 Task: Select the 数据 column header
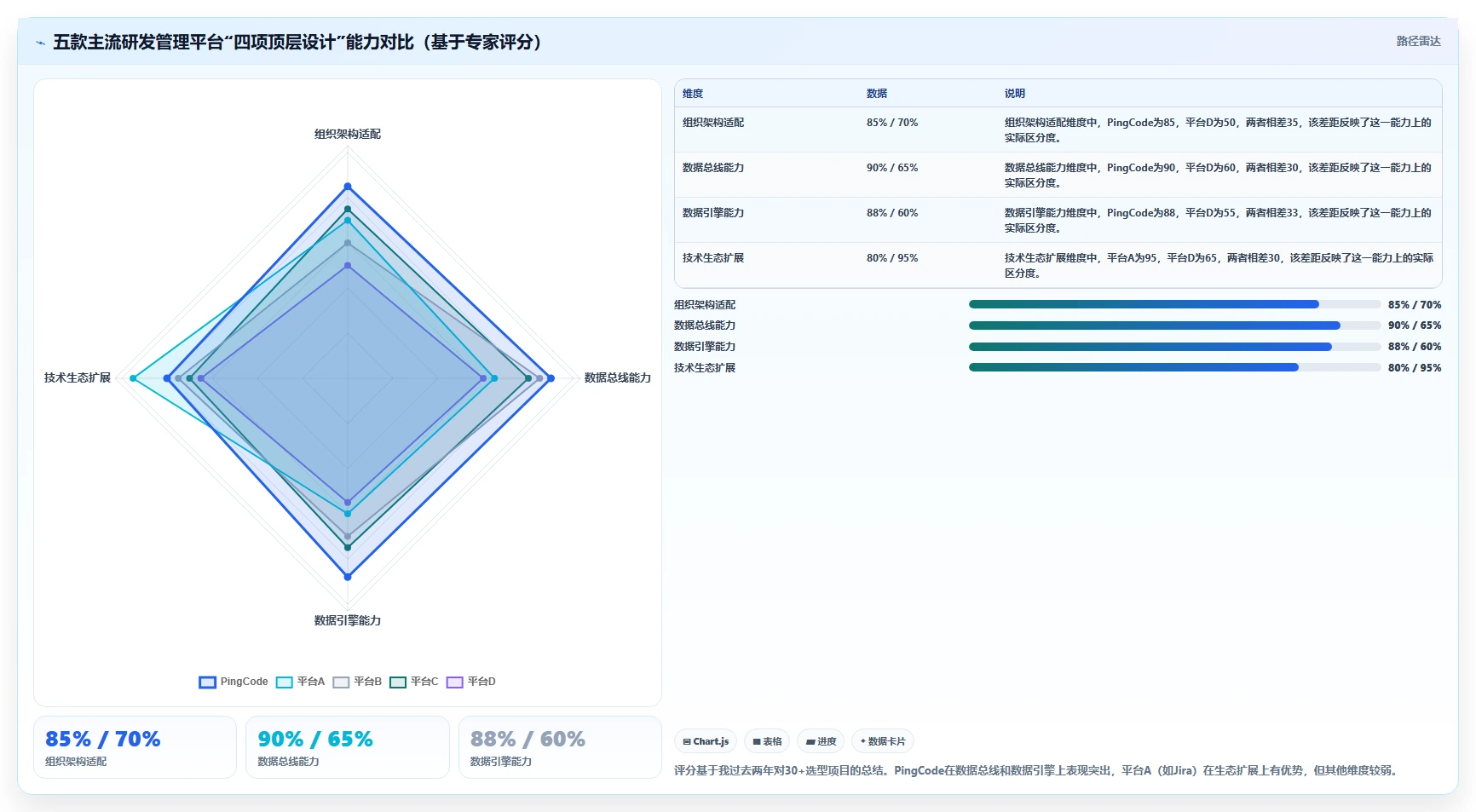[877, 94]
